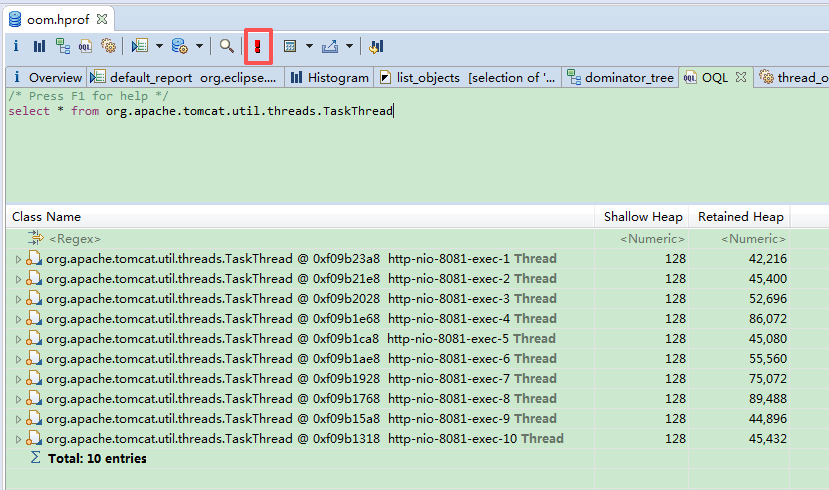Expand the http-nio-8081-exec-10 thread row
This screenshot has height=490, width=829.
pos(18,439)
